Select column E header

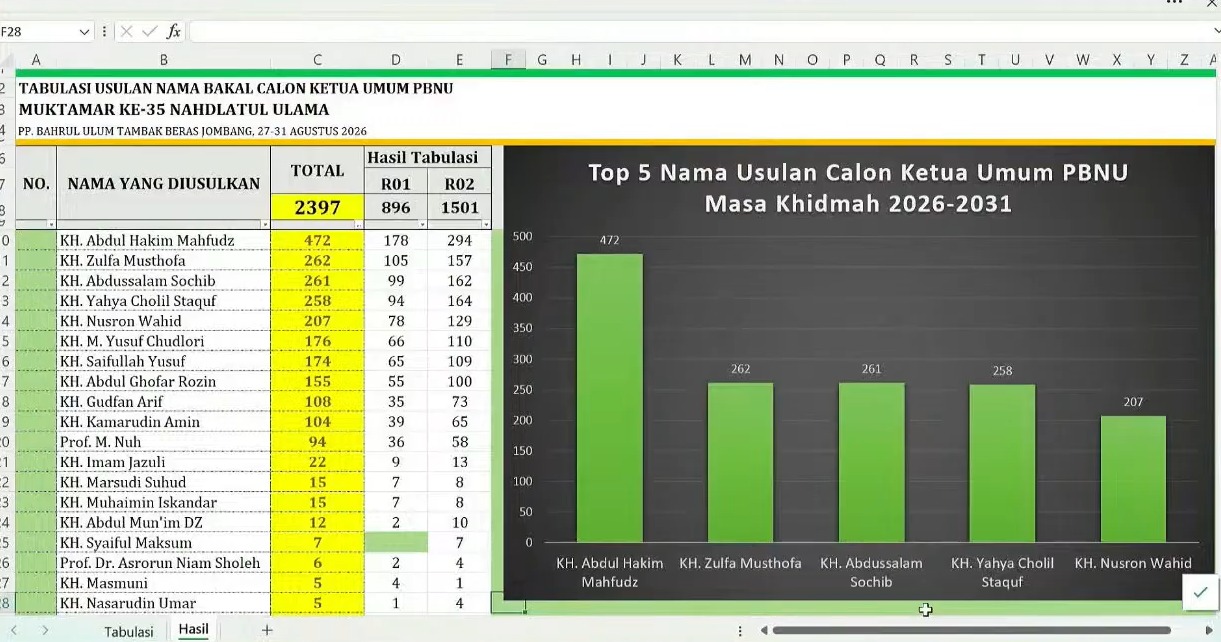click(459, 60)
